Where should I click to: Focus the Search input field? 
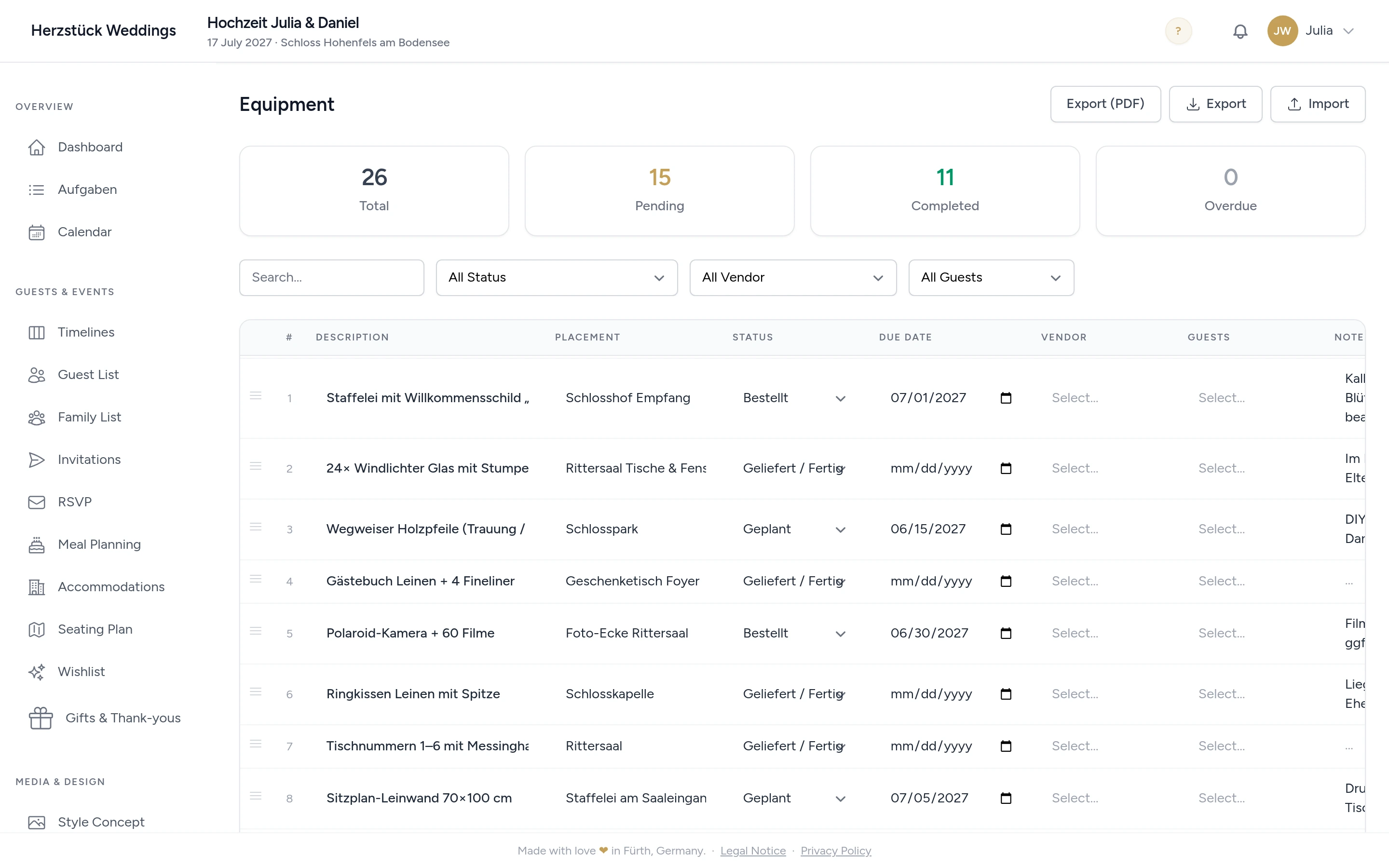tap(332, 278)
